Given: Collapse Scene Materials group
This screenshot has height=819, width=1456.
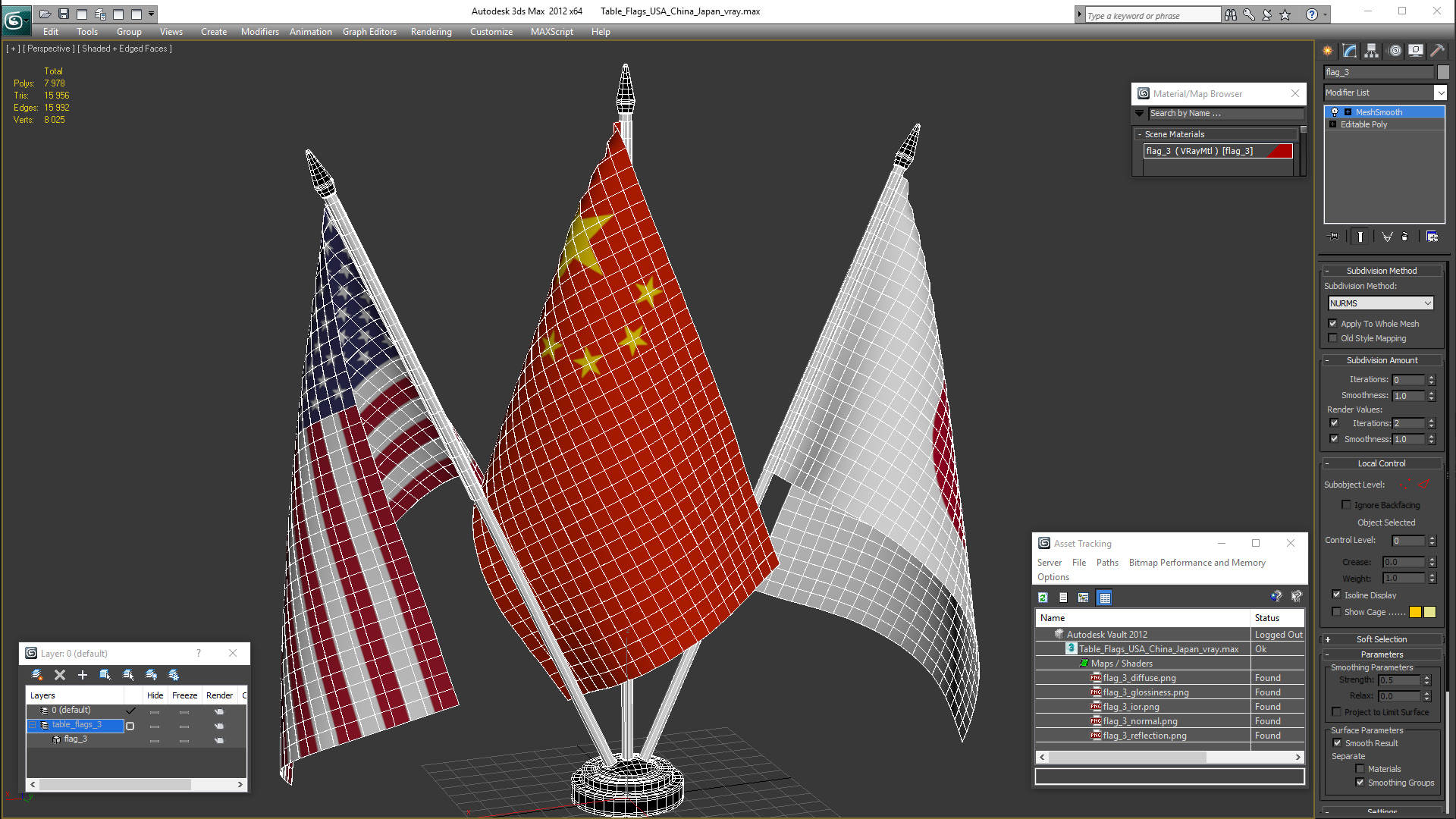Looking at the screenshot, I should click(x=1139, y=134).
